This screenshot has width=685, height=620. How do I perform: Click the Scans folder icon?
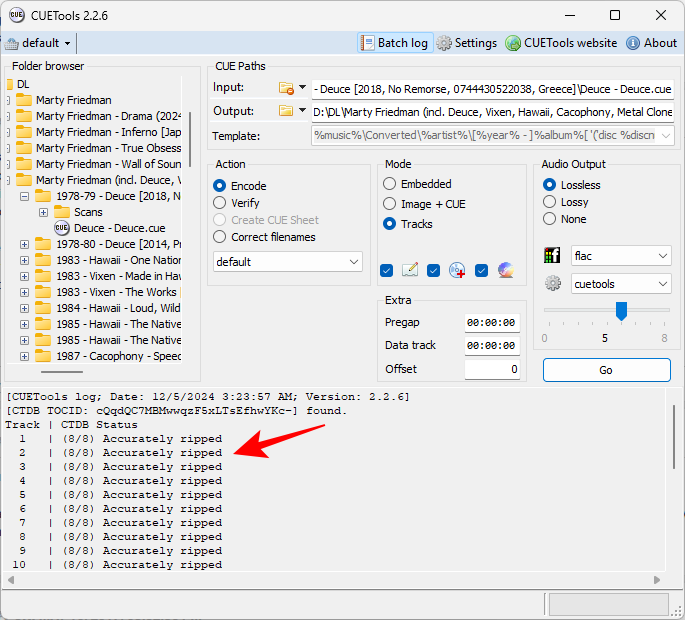coord(62,212)
